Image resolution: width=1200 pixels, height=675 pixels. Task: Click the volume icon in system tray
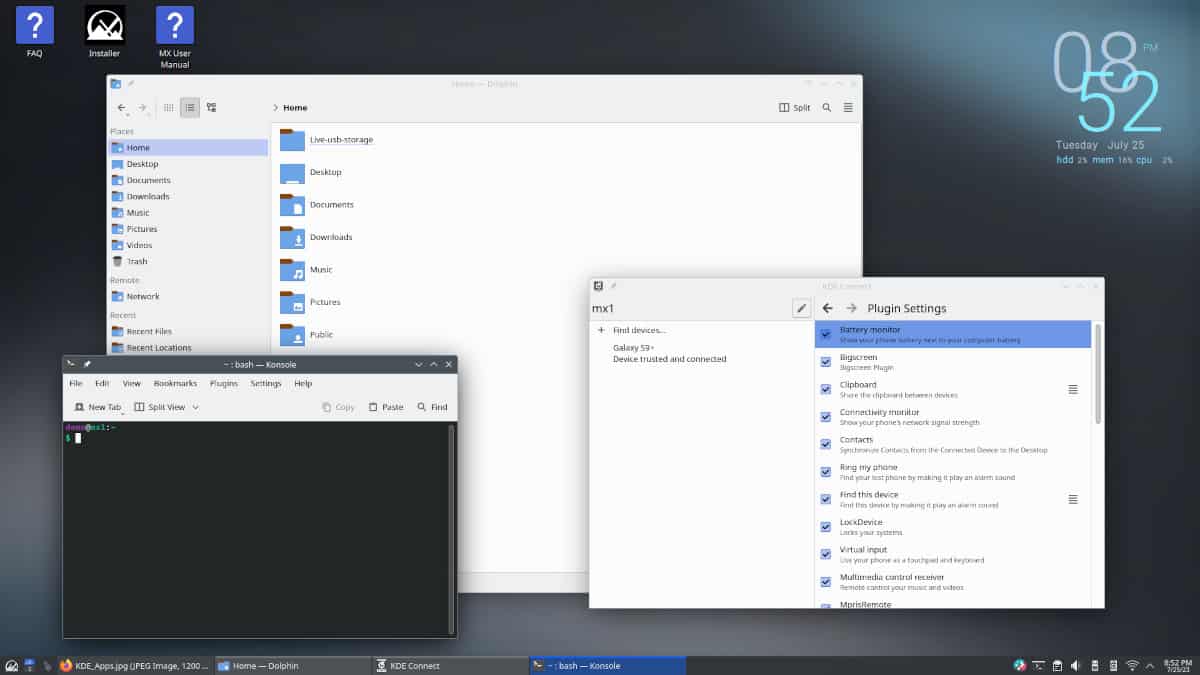pyautogui.click(x=1076, y=665)
